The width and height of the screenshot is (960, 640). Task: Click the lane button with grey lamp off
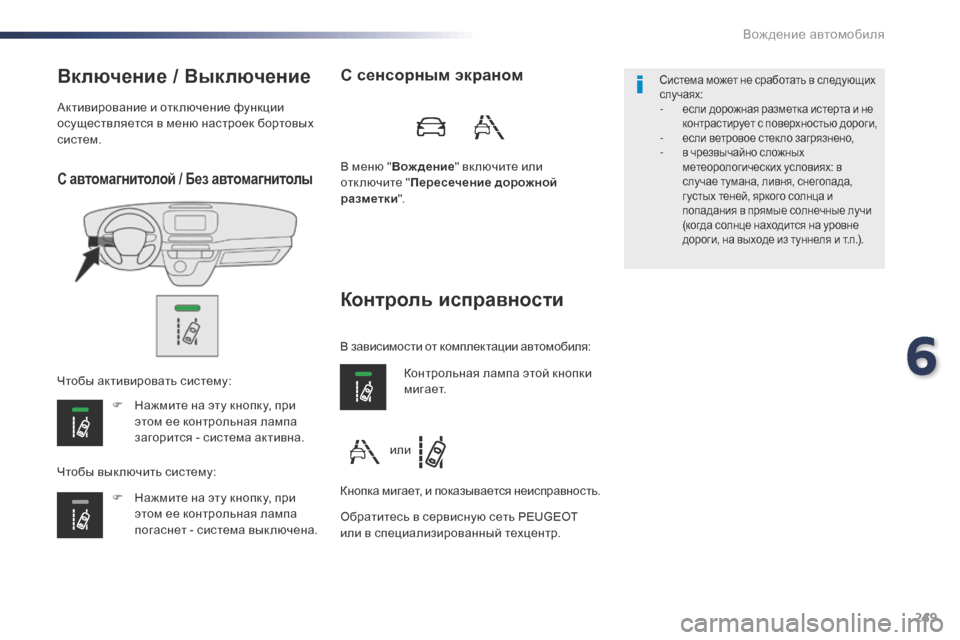80,515
